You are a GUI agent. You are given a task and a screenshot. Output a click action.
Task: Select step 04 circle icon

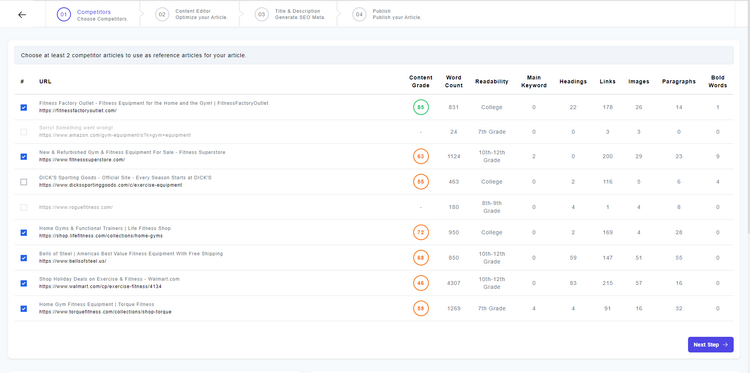359,14
